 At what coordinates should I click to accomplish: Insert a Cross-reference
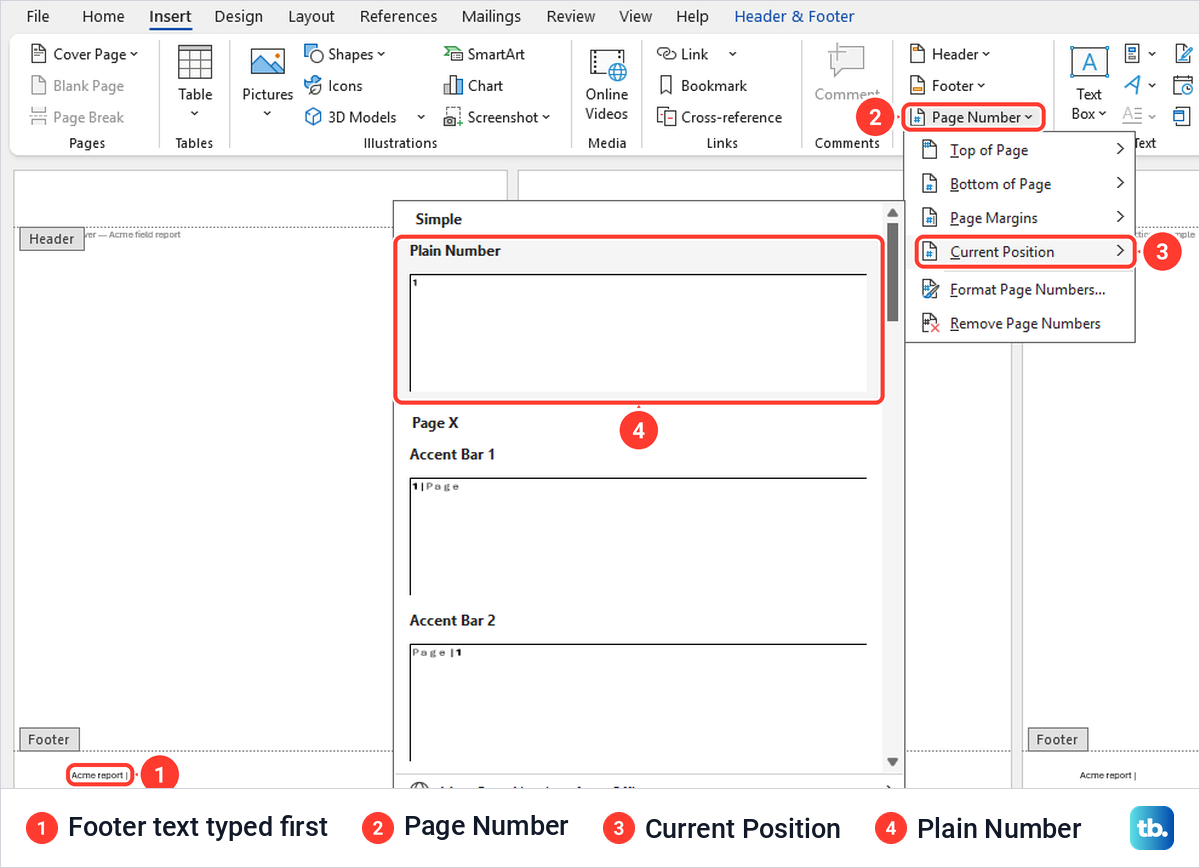719,117
